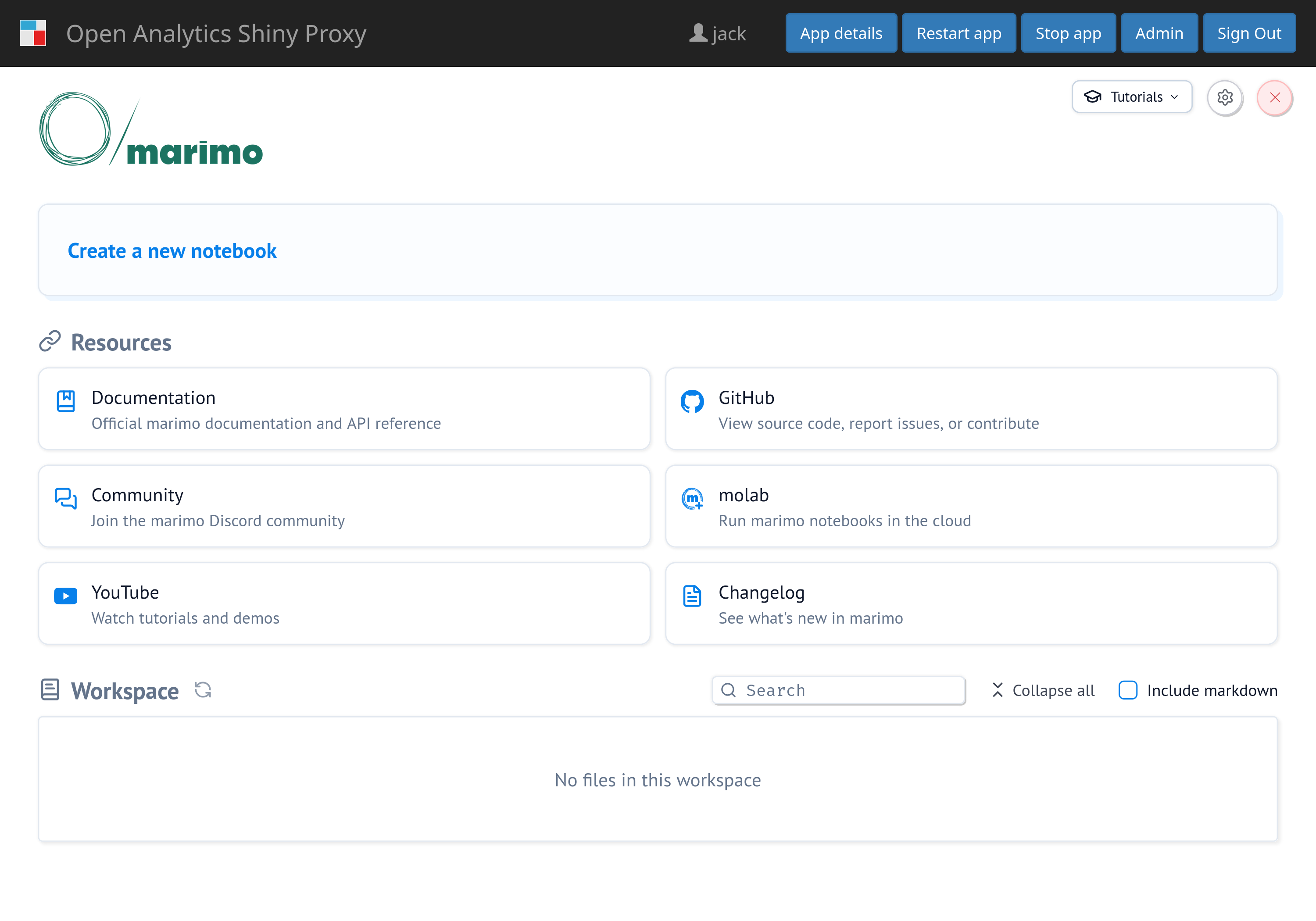This screenshot has width=1316, height=921.
Task: Click the marimo logo
Action: 151,129
